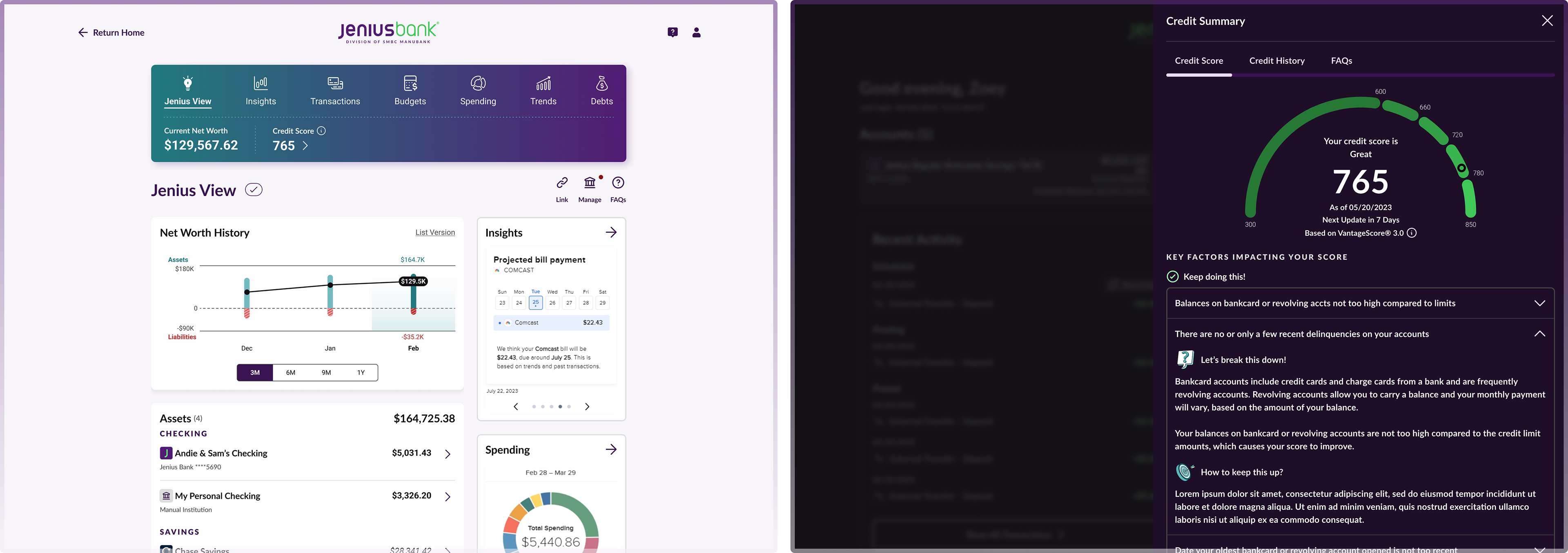Toggle the checkmark beside Jenius View heading
Image resolution: width=1568 pixels, height=553 pixels.
254,190
